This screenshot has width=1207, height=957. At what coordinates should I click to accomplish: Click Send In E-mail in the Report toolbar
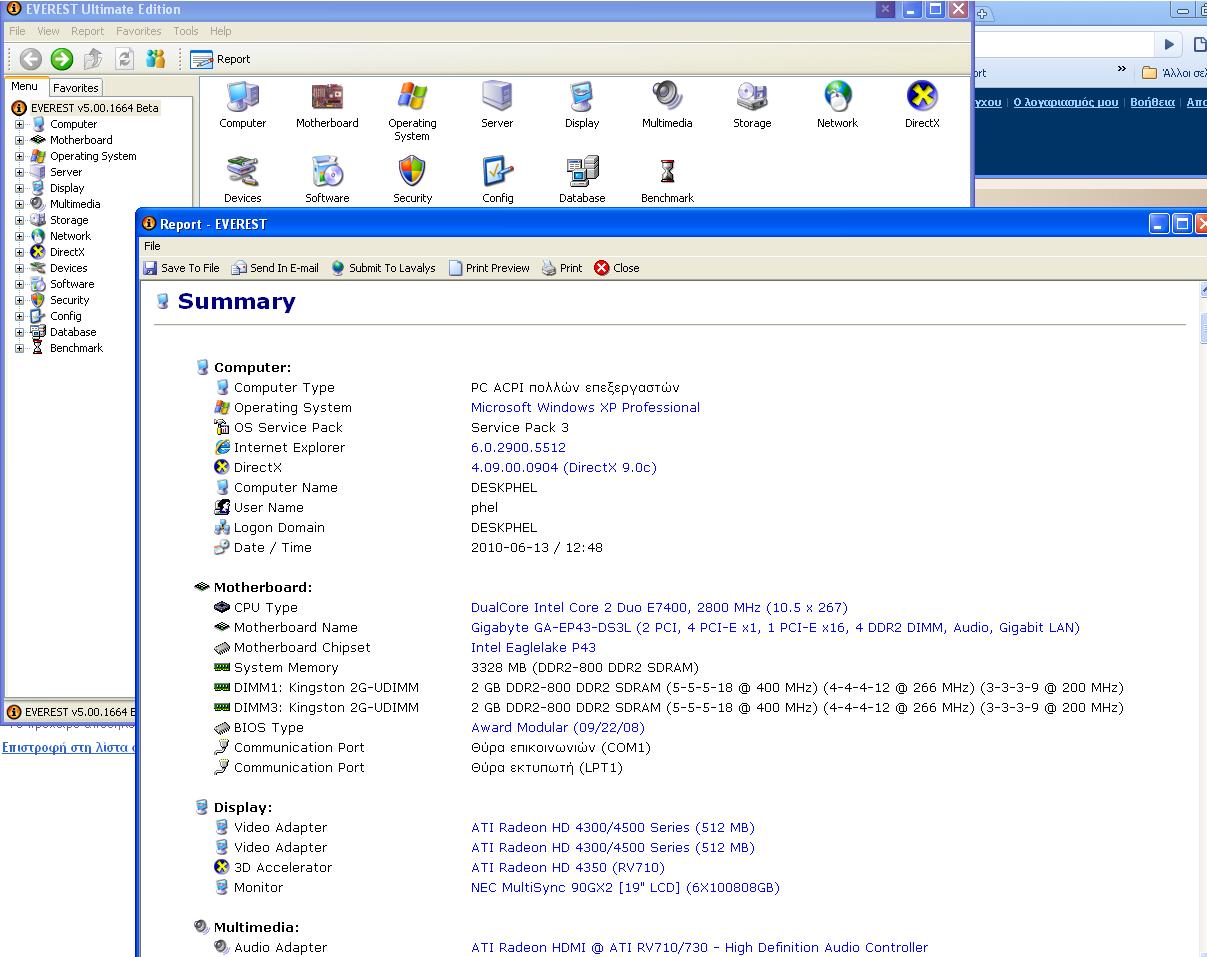click(275, 268)
